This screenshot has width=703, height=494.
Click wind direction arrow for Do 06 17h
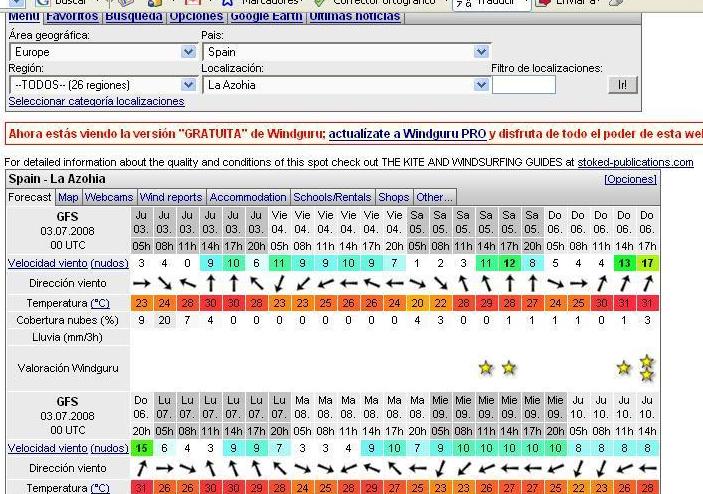tap(647, 283)
